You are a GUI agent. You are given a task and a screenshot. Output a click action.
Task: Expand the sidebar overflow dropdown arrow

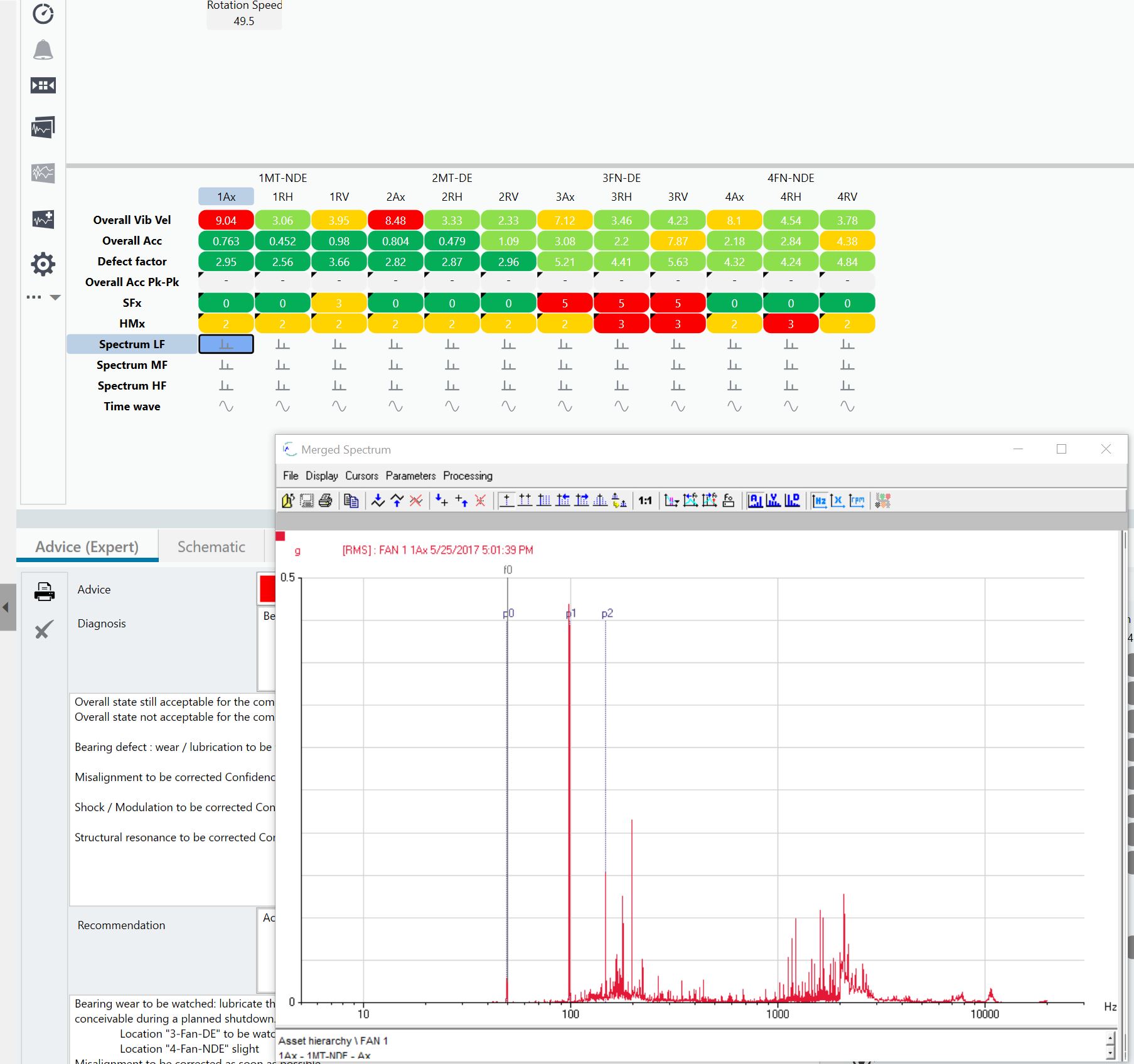[55, 297]
